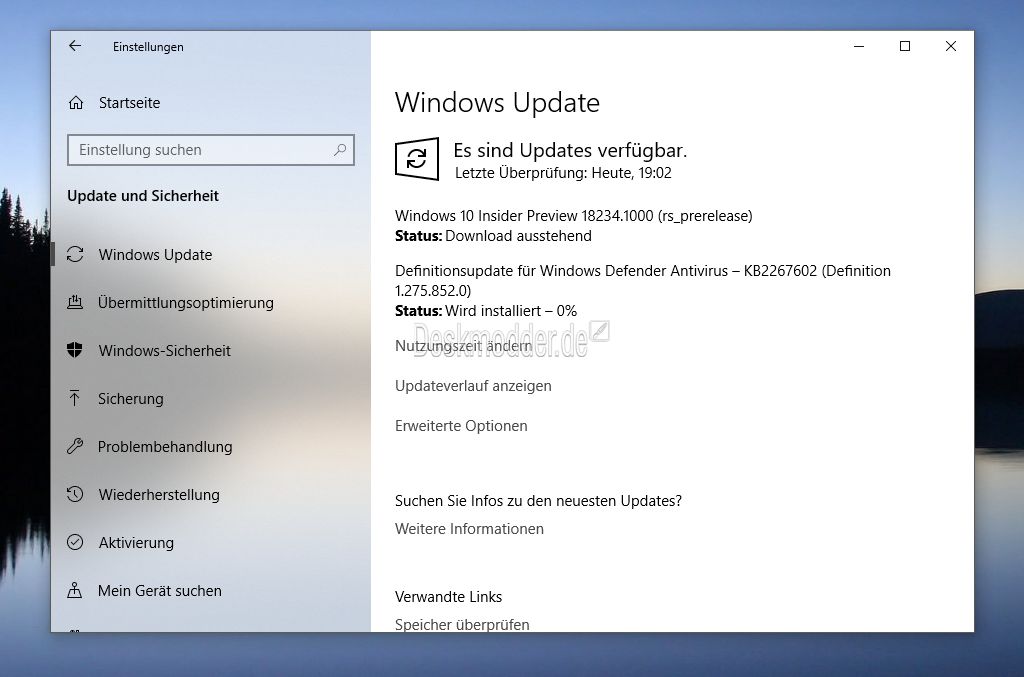The width and height of the screenshot is (1024, 677).
Task: Focus the Einstellung suchen search field
Action: pyautogui.click(x=211, y=150)
